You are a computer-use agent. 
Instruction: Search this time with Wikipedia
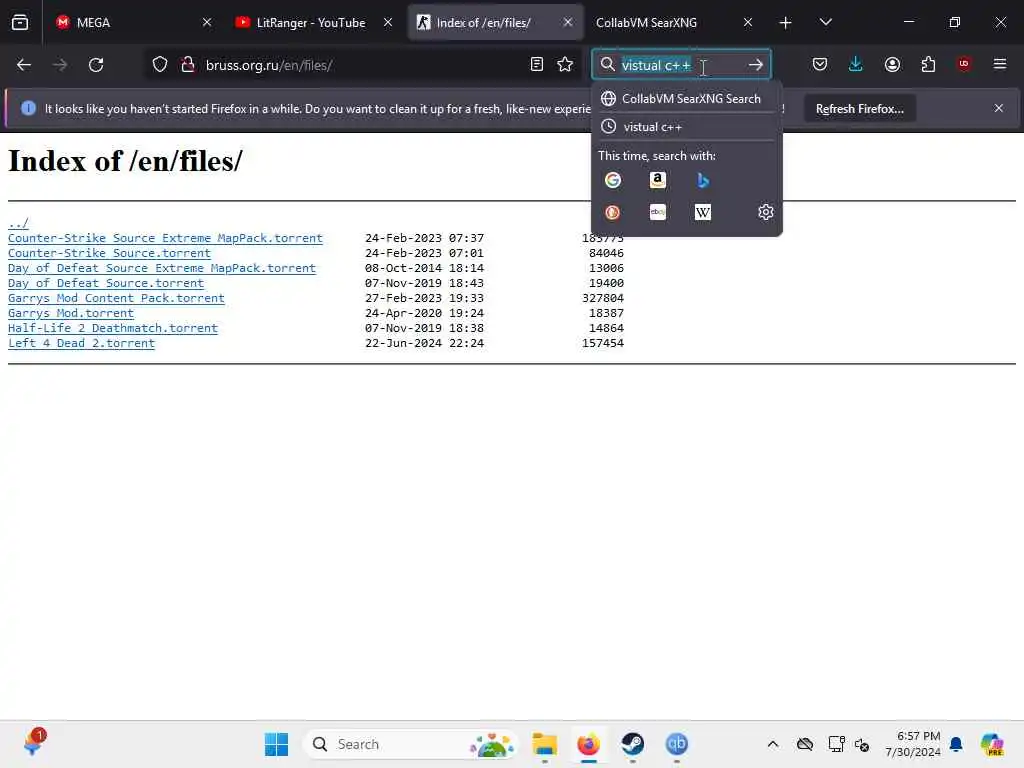pos(703,212)
